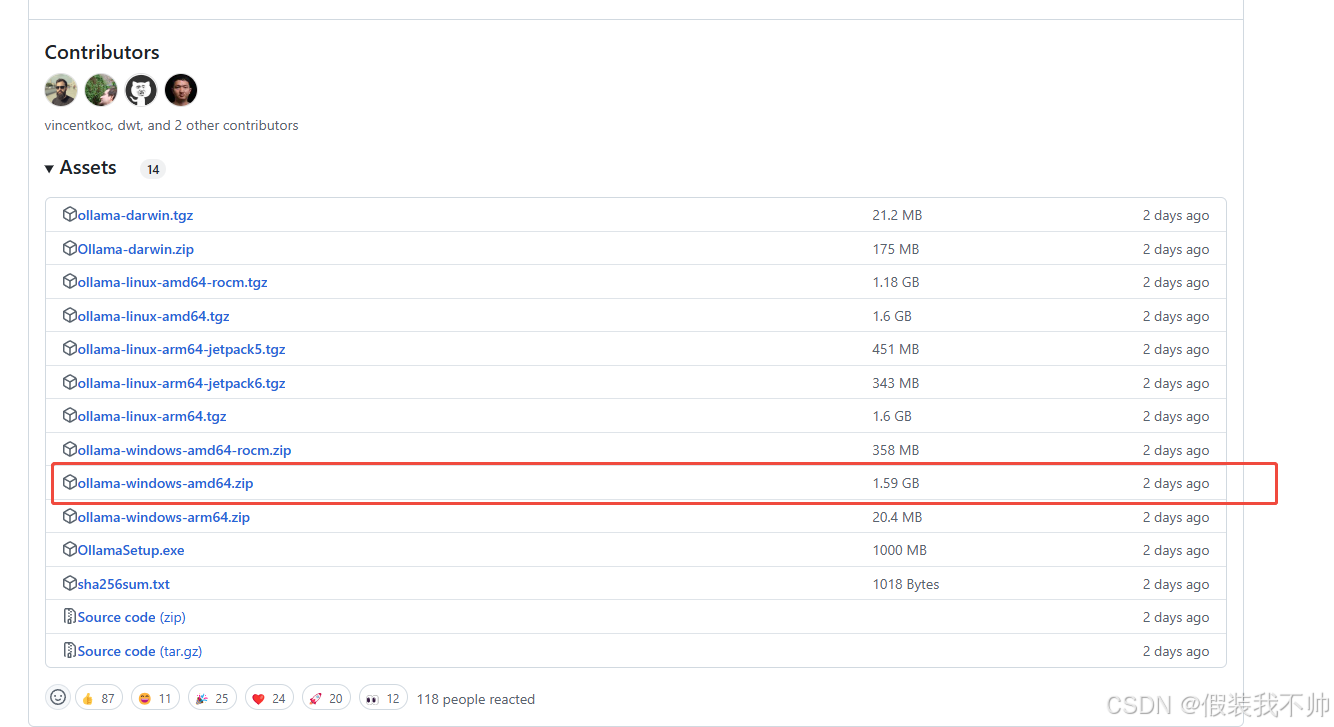Toggle the eyes reaction 12

[x=383, y=698]
